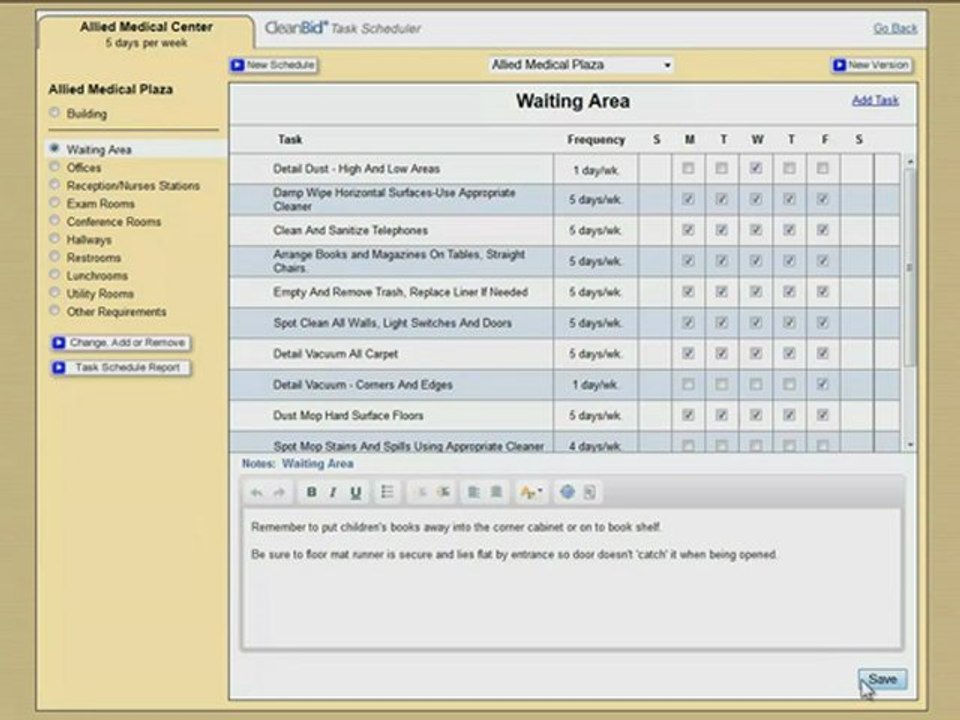Click the indent icon in notes toolbar

pos(444,492)
